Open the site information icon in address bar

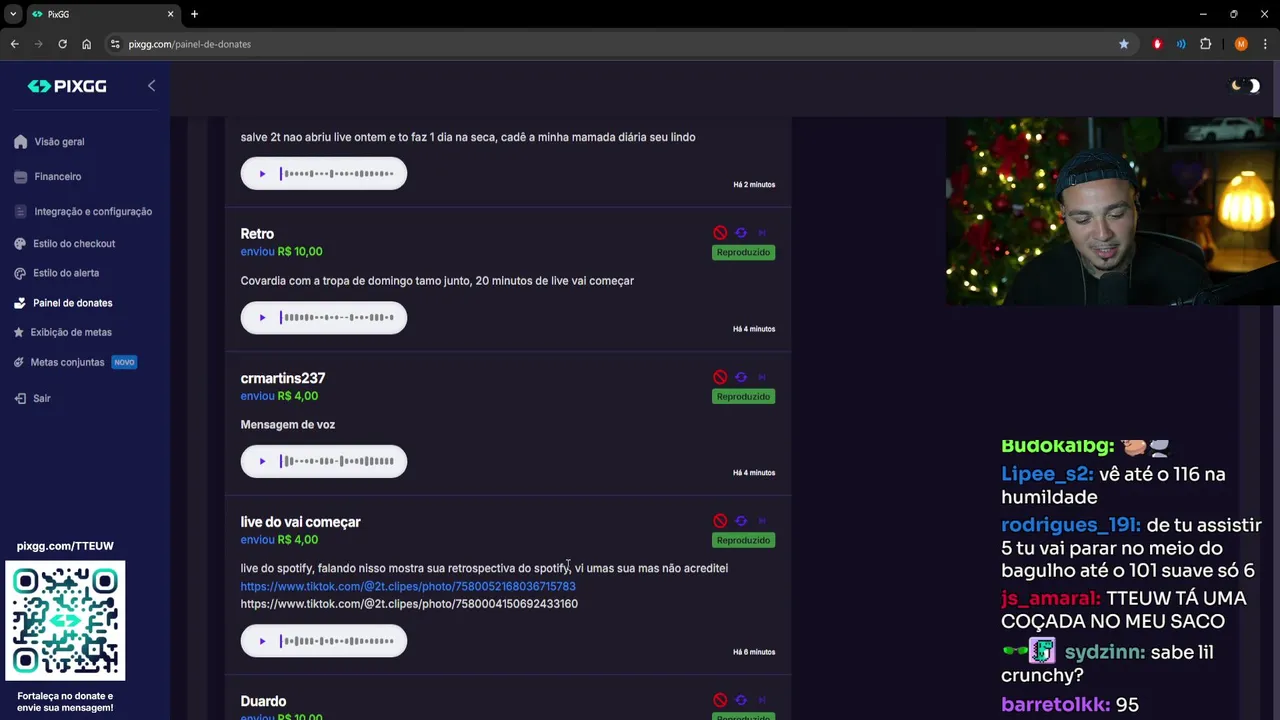click(x=115, y=44)
